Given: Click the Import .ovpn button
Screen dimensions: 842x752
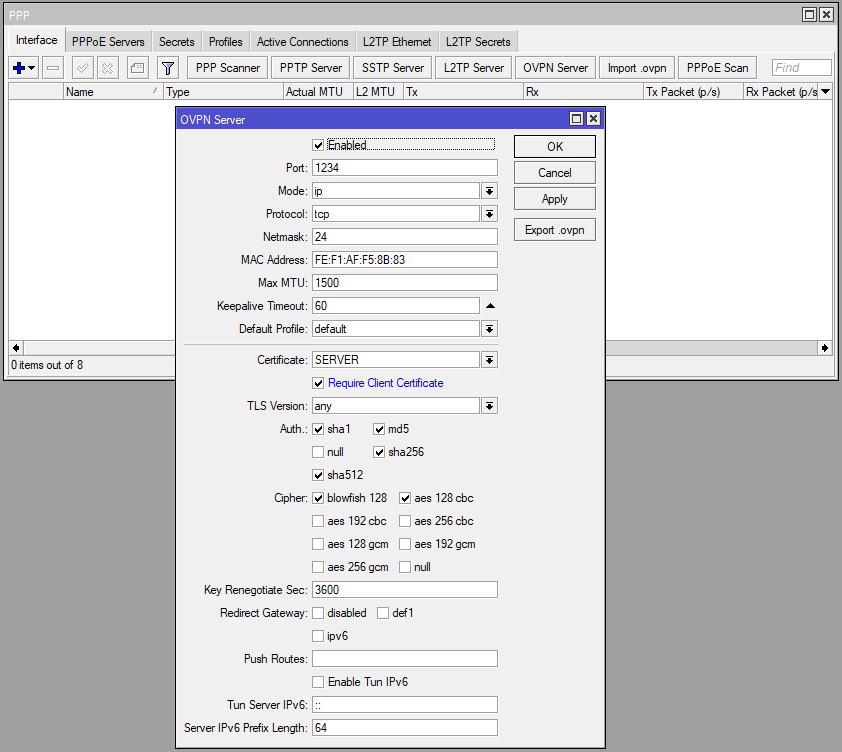Looking at the screenshot, I should click(637, 68).
